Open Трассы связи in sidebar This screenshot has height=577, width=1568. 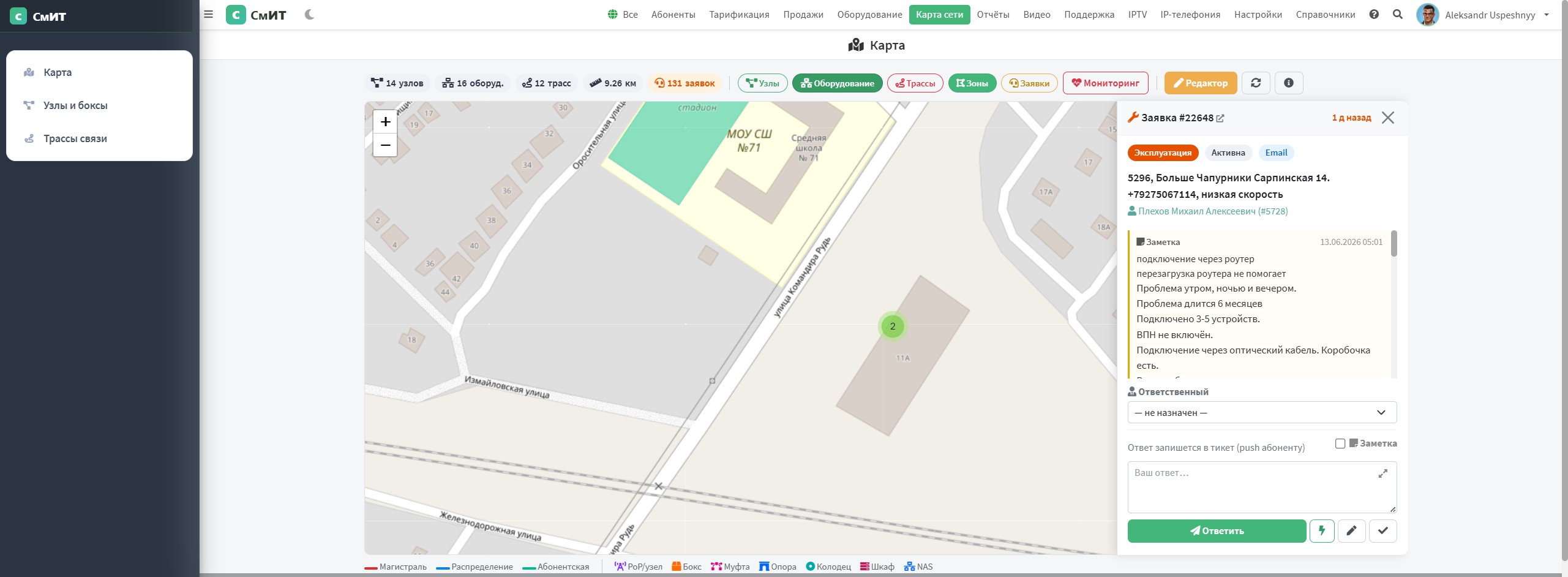99,138
